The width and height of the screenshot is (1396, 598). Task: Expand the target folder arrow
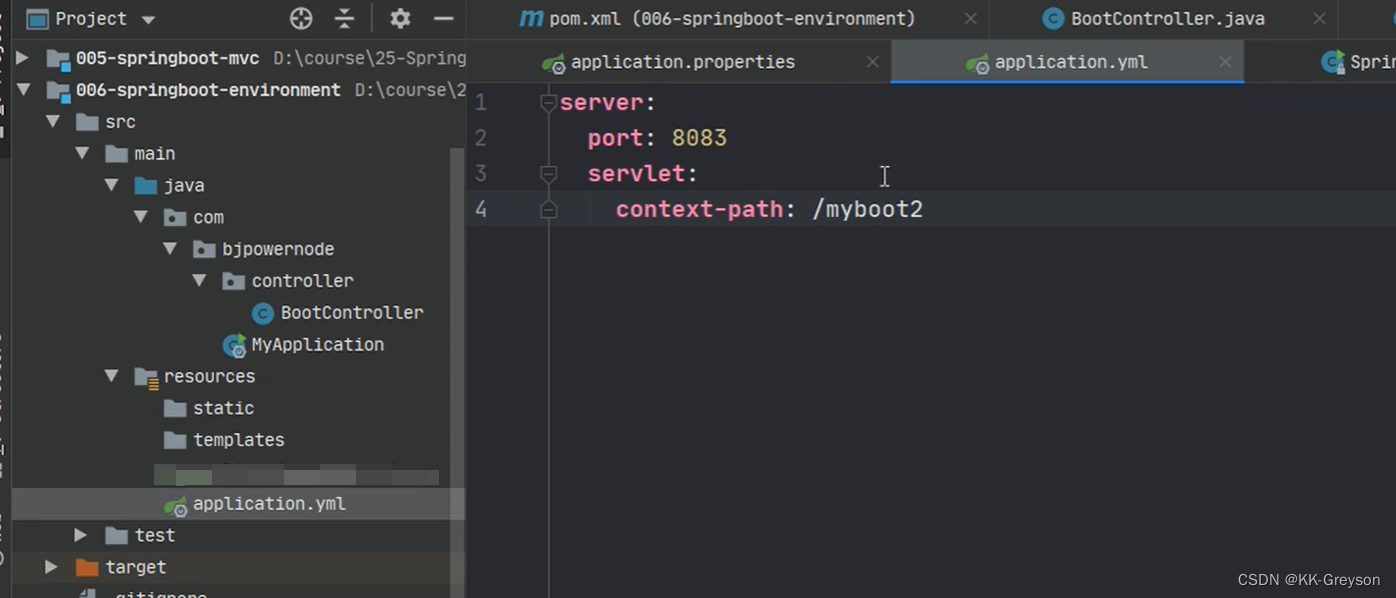[51, 567]
